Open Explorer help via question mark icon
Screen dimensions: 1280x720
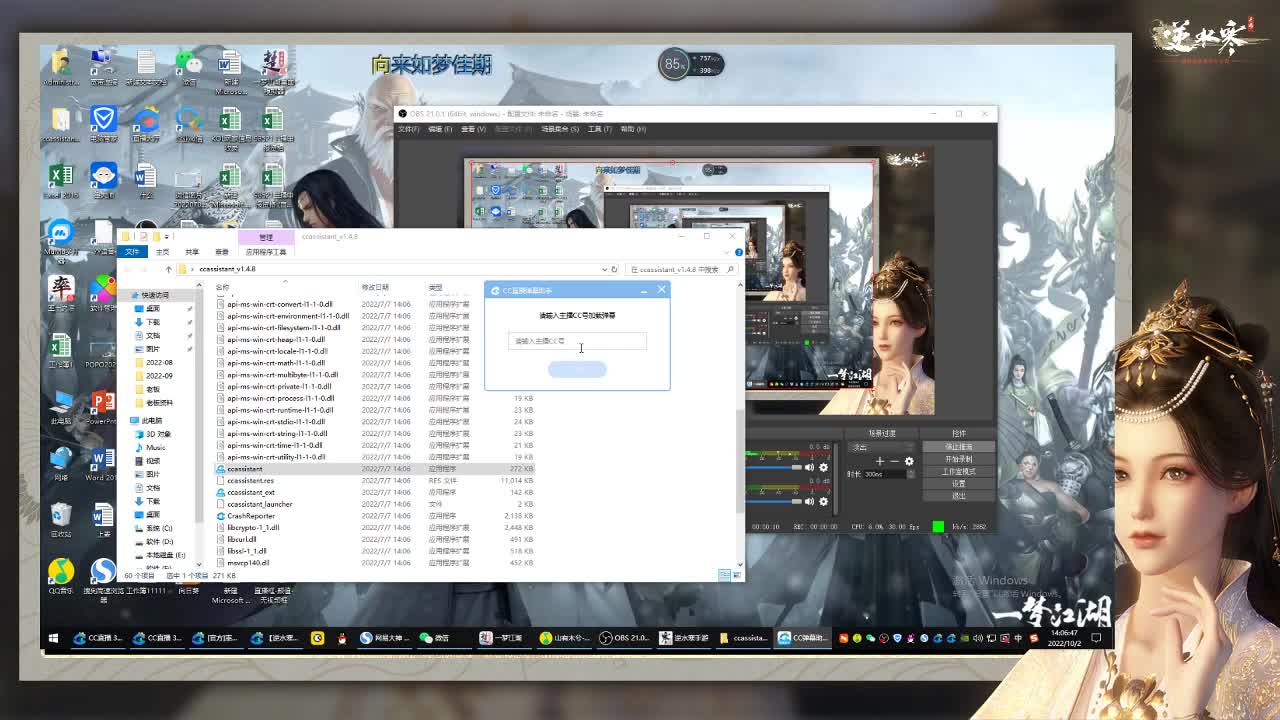738,252
